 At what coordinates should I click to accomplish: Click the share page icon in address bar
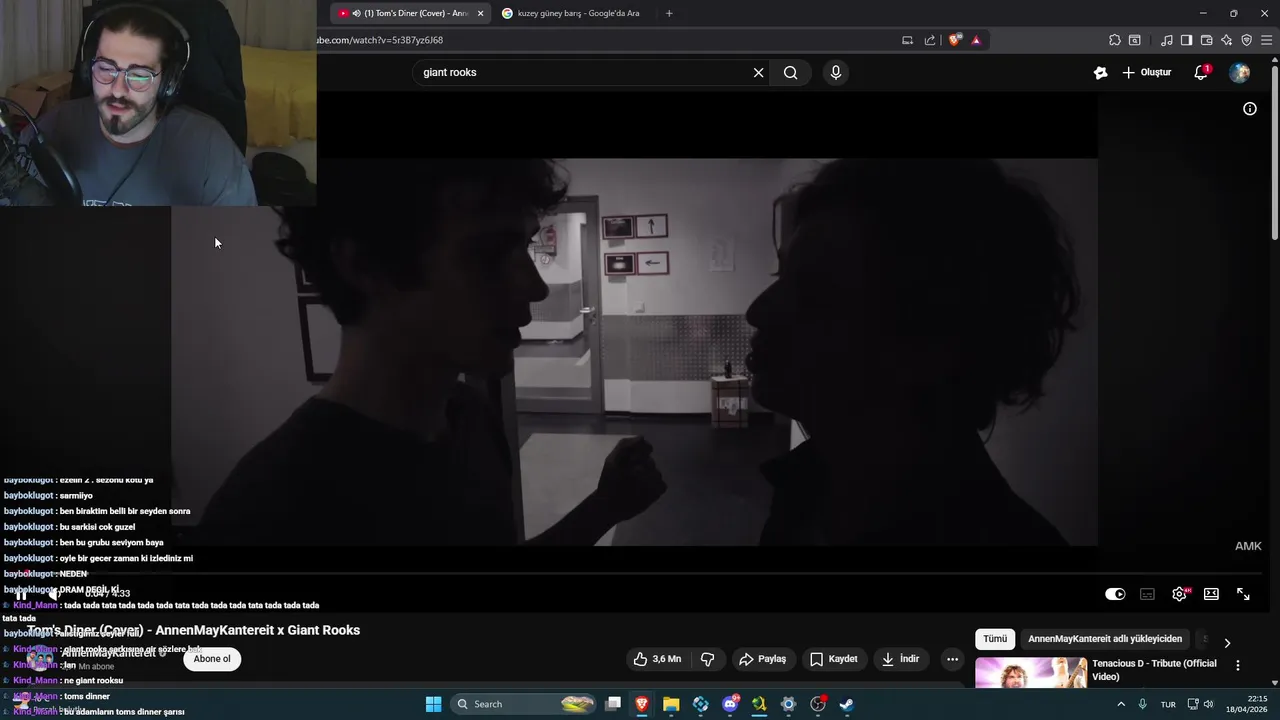930,40
